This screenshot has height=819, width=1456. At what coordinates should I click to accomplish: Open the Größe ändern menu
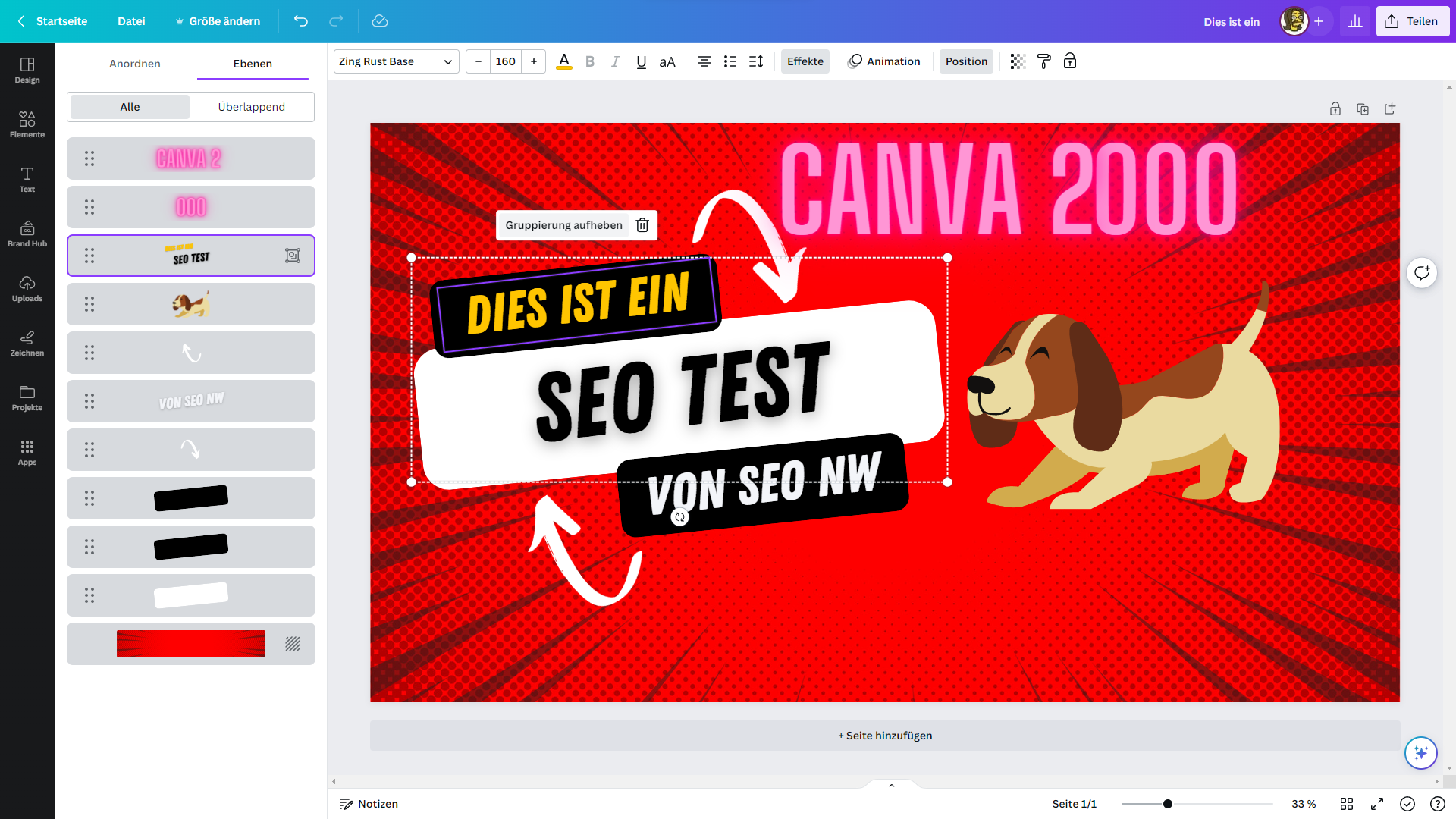point(218,21)
